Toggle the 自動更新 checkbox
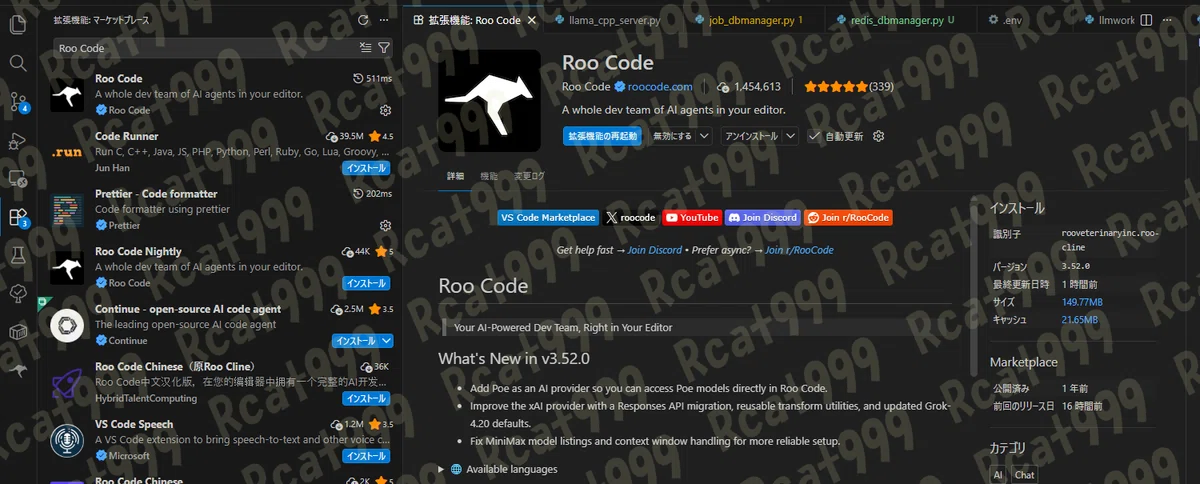The height and width of the screenshot is (484, 1200). [x=815, y=136]
